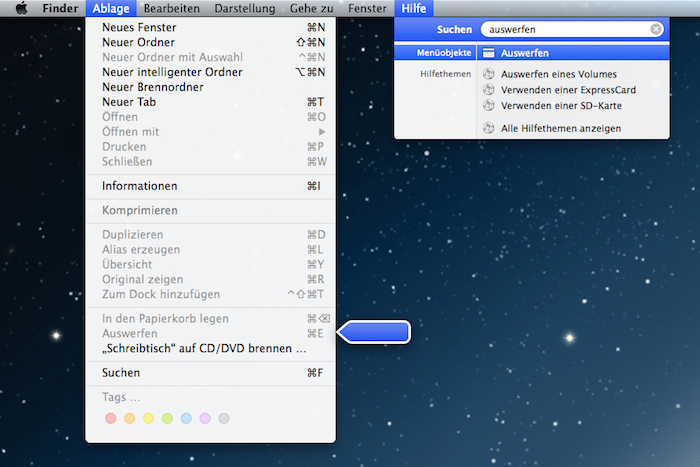Image resolution: width=700 pixels, height=467 pixels.
Task: Click Auswerfen in the Ablage menu
Action: (210, 334)
